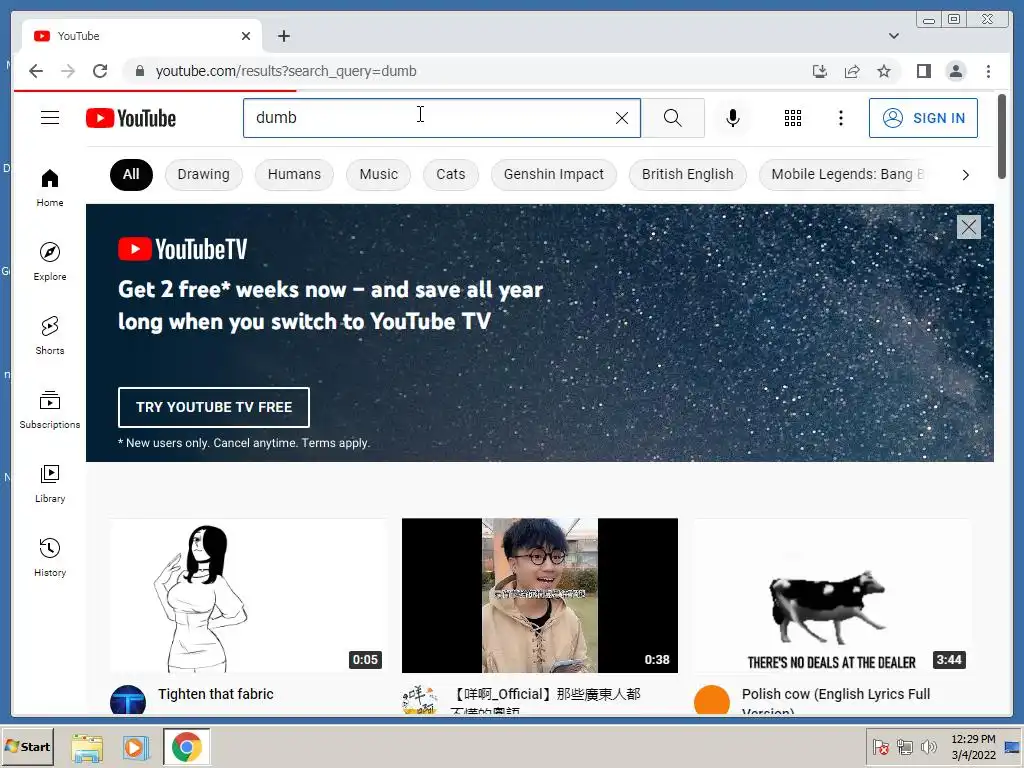
Task: Open the Polish cow channel avatar
Action: click(x=712, y=699)
